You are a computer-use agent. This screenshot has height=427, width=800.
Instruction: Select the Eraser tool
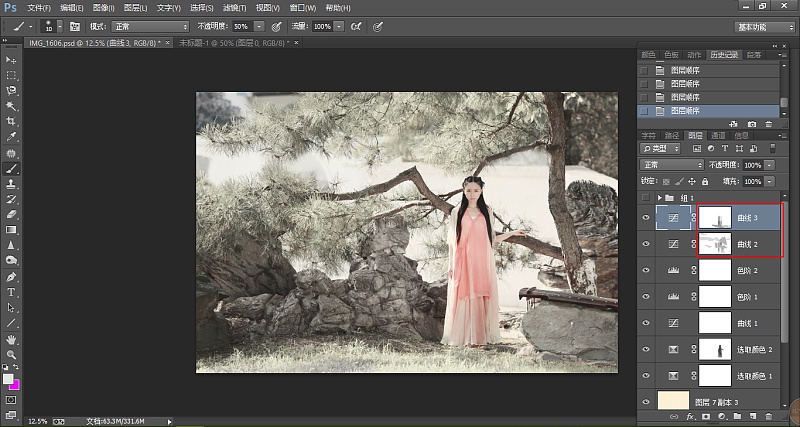11,214
